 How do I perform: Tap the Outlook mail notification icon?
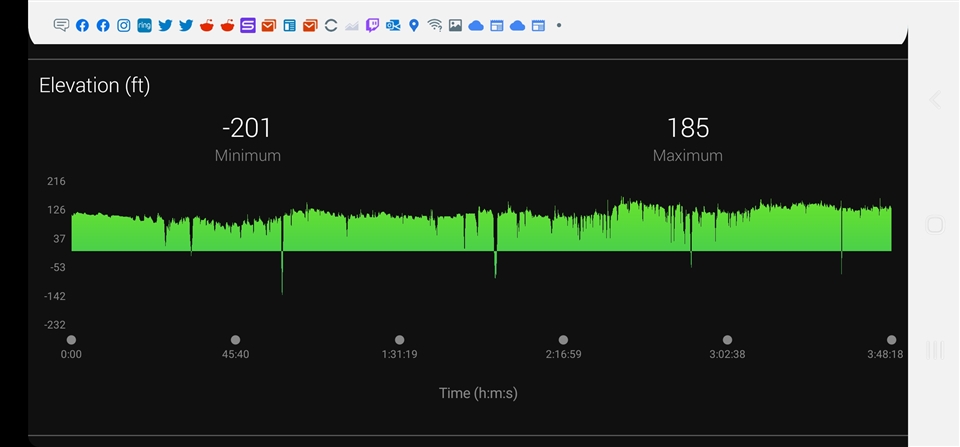[x=393, y=25]
